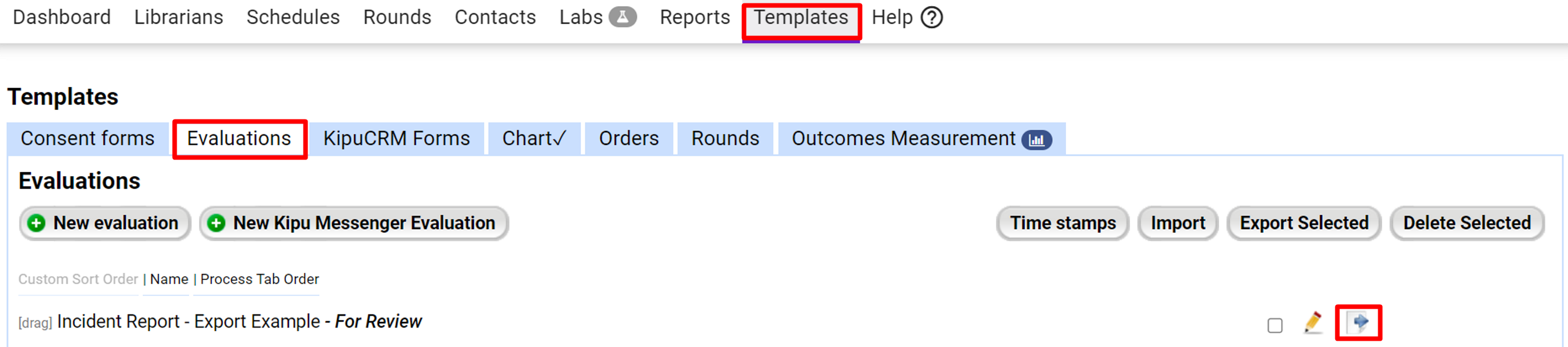Sort by Process Tab Order

click(260, 279)
